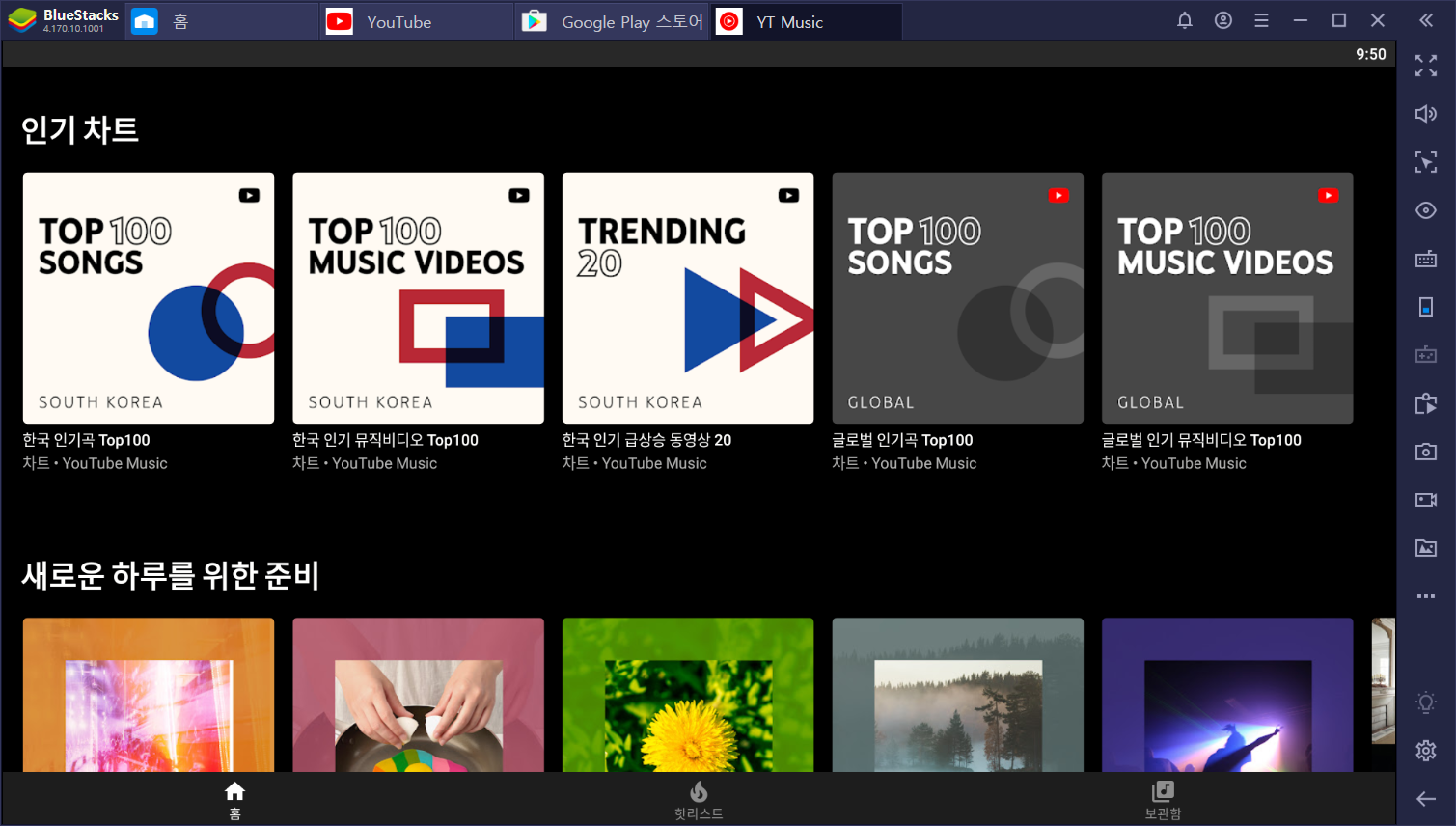Click the Google Play store tab icon
The height and width of the screenshot is (826, 1456).
535,21
